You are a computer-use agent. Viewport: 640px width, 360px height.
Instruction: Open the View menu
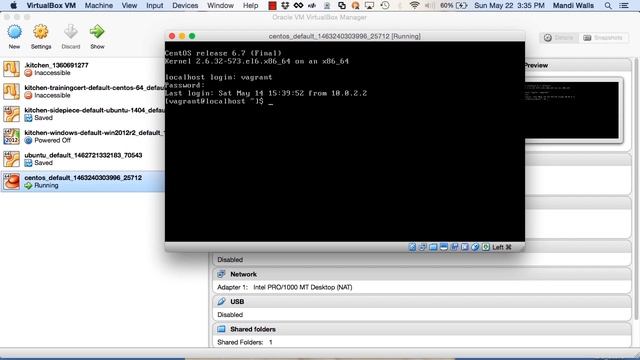pos(129,5)
